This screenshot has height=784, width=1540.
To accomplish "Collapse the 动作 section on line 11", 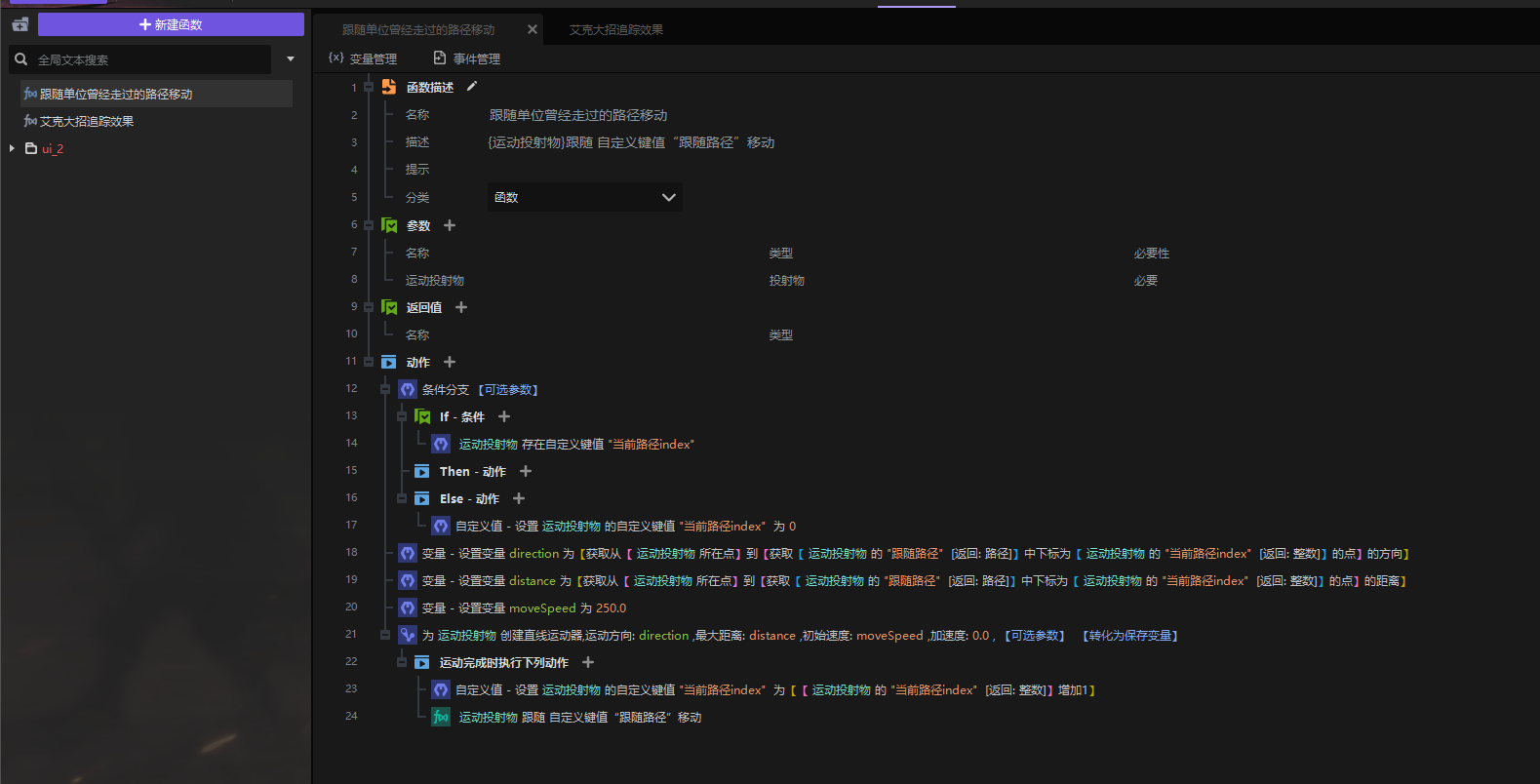I will coord(369,362).
